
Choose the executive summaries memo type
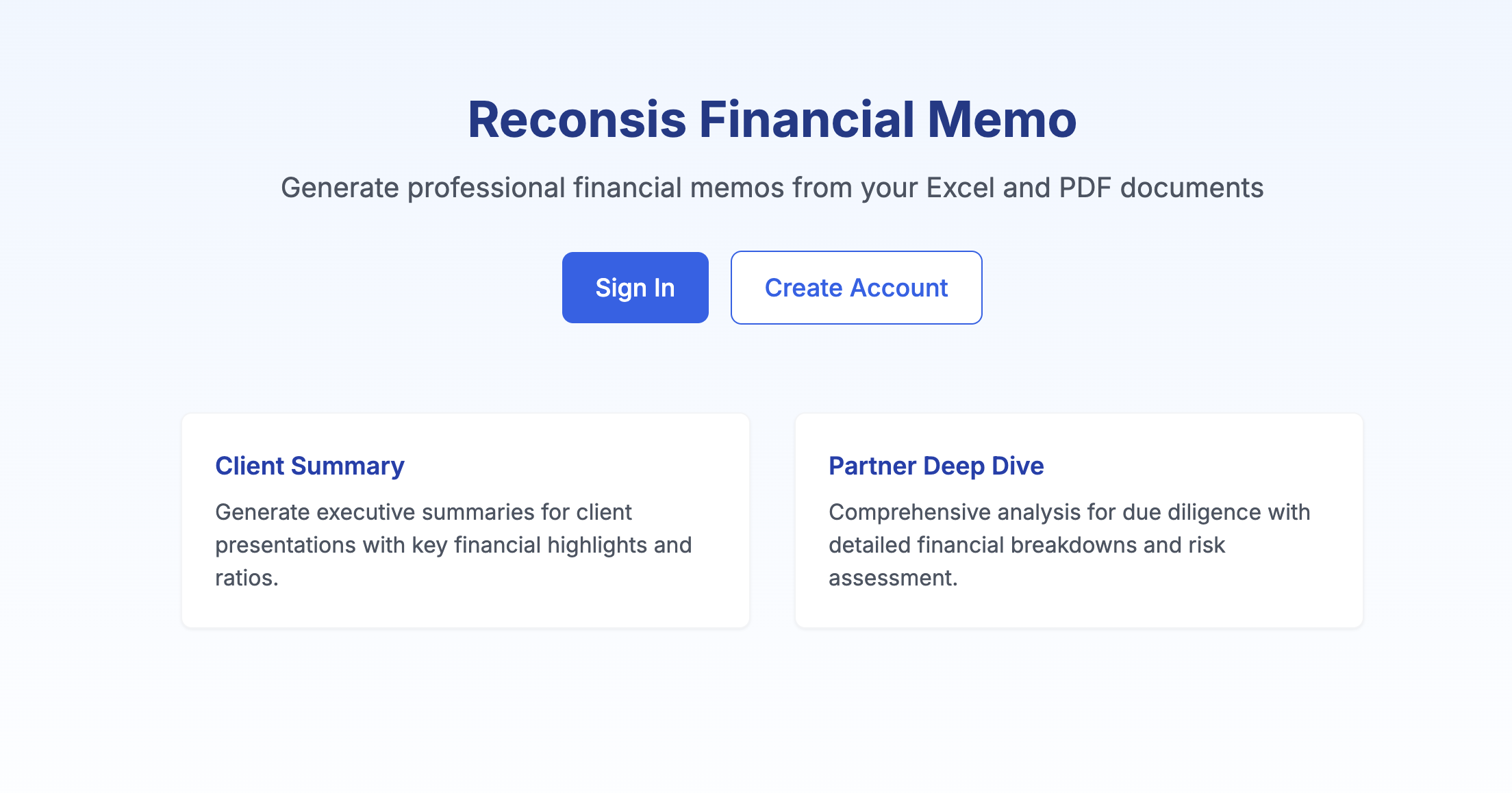coord(465,520)
